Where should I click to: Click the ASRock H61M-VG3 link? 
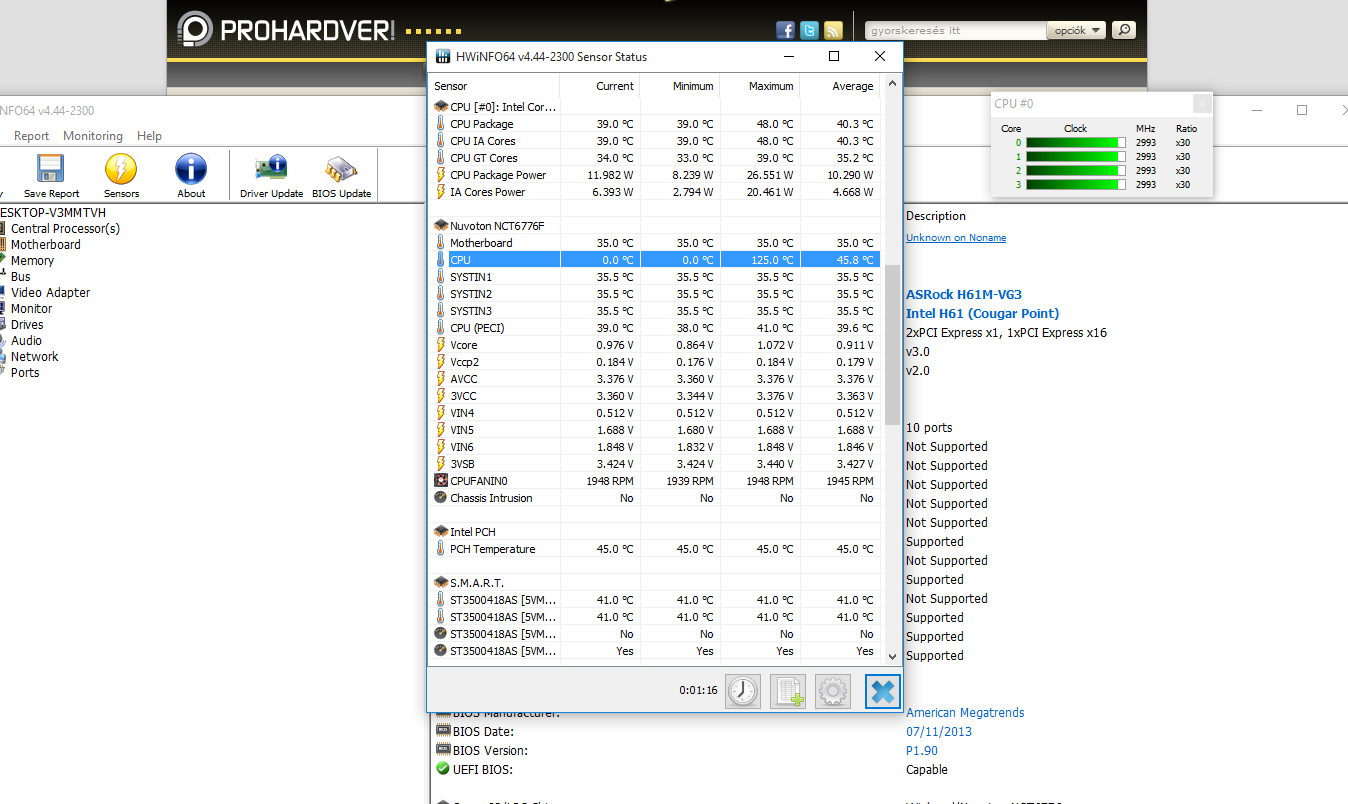click(964, 295)
